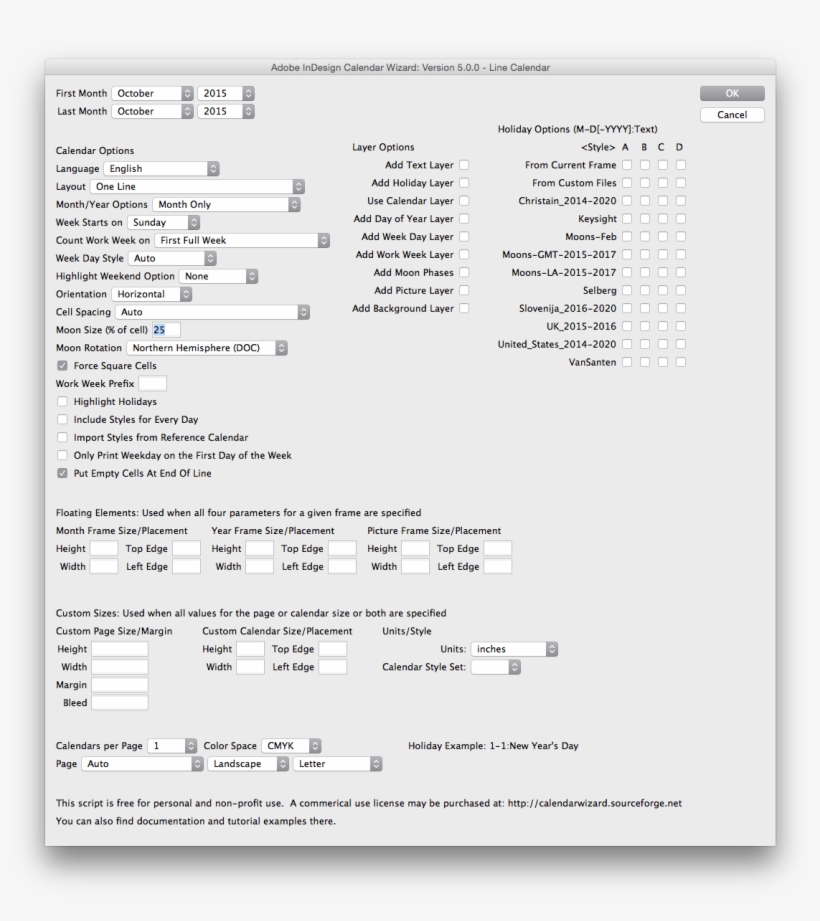Uncheck Force Square Cells

click(x=62, y=365)
